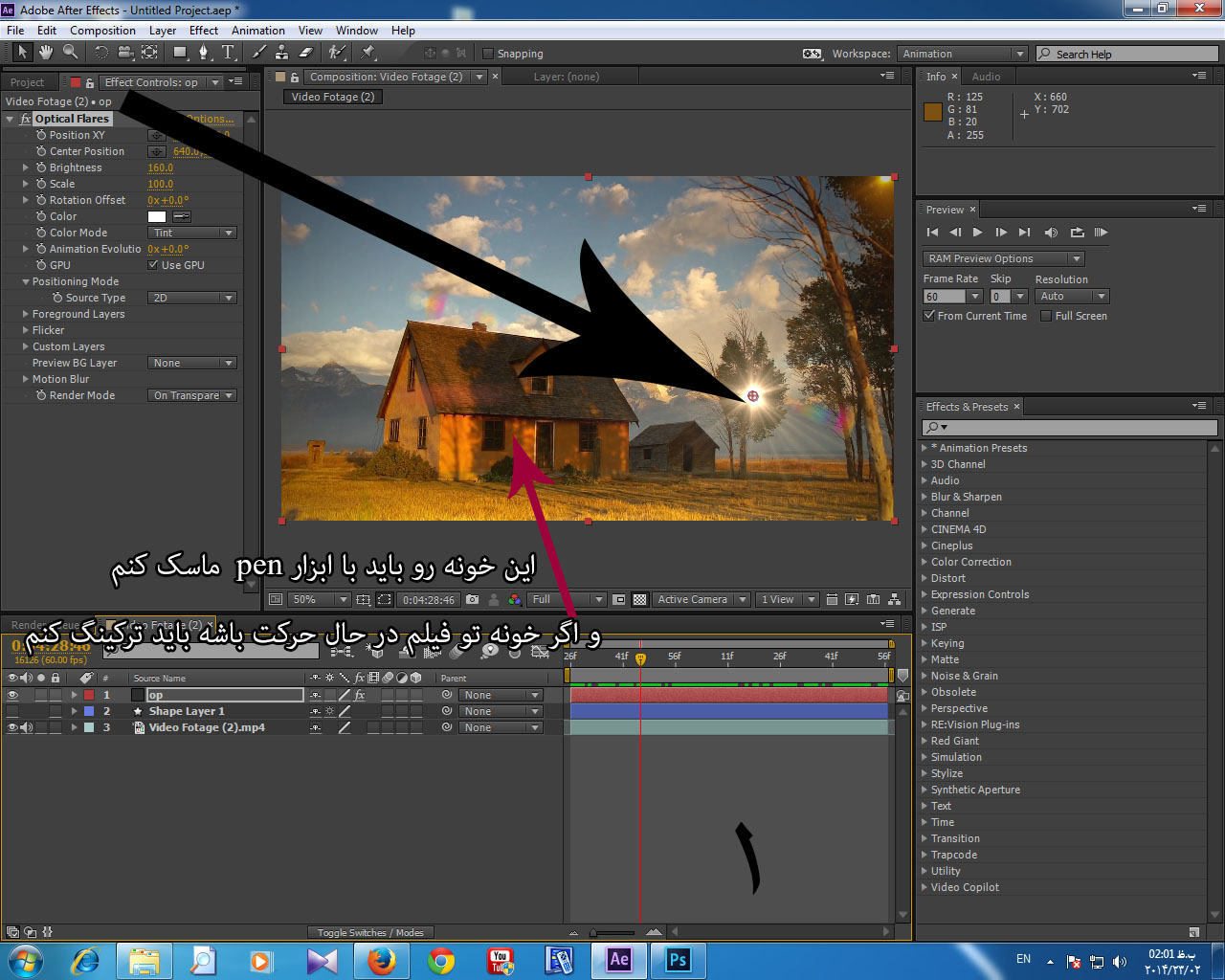
Task: Open the Source Type 2D dropdown
Action: tap(193, 298)
